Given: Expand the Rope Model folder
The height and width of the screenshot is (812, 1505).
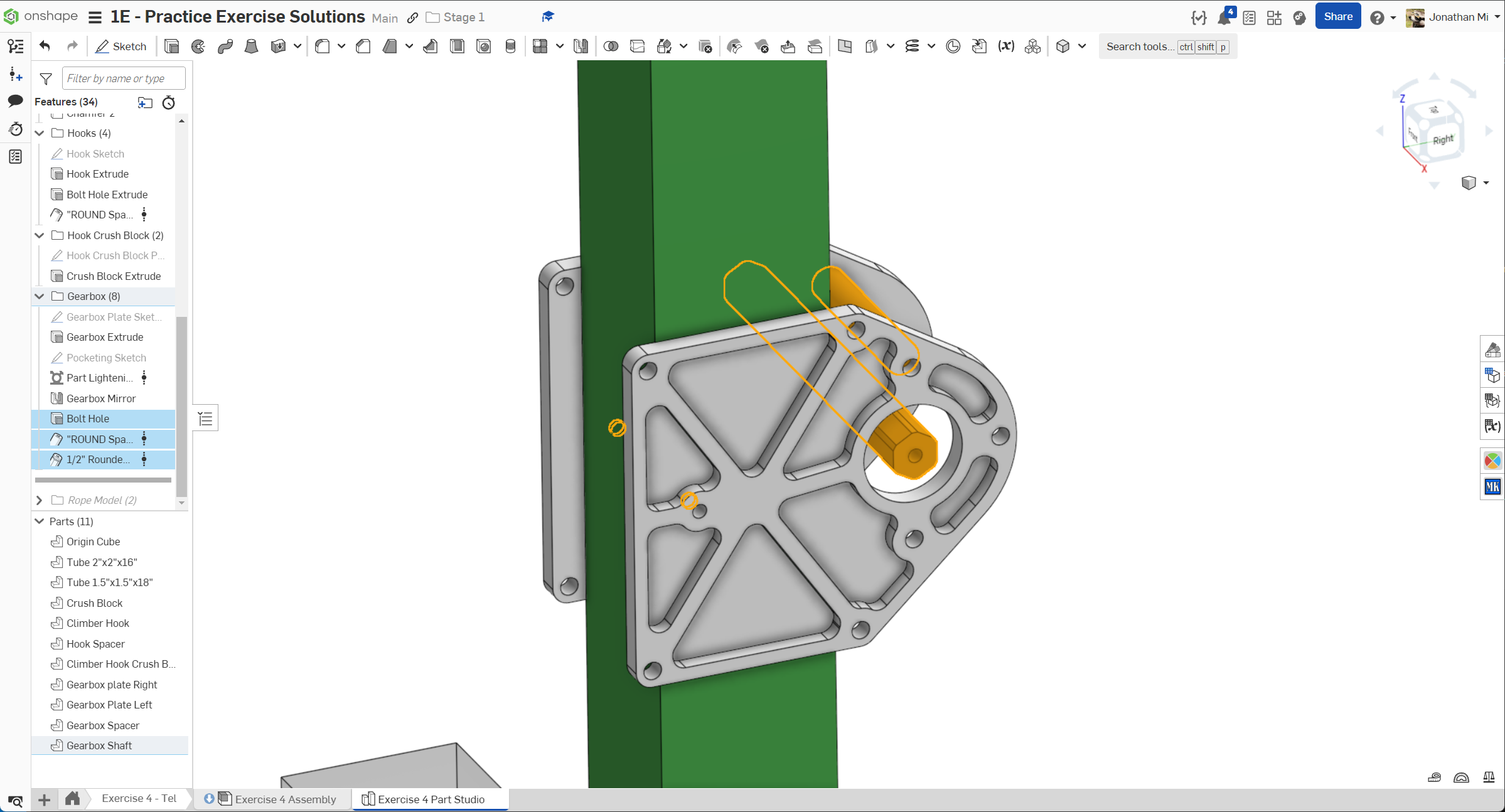Looking at the screenshot, I should pyautogui.click(x=40, y=500).
